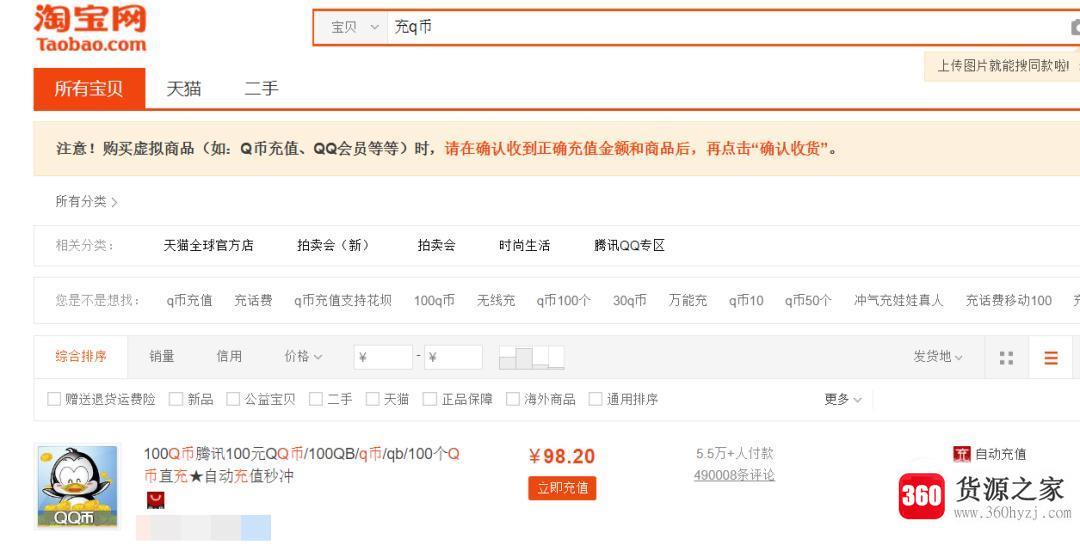Screen dimensions: 1080x545
Task: Select the q币充值支持花呗 suggestion
Action: (343, 300)
